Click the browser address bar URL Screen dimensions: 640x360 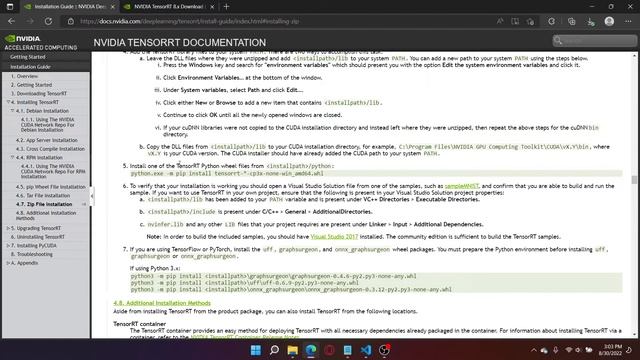click(x=190, y=21)
